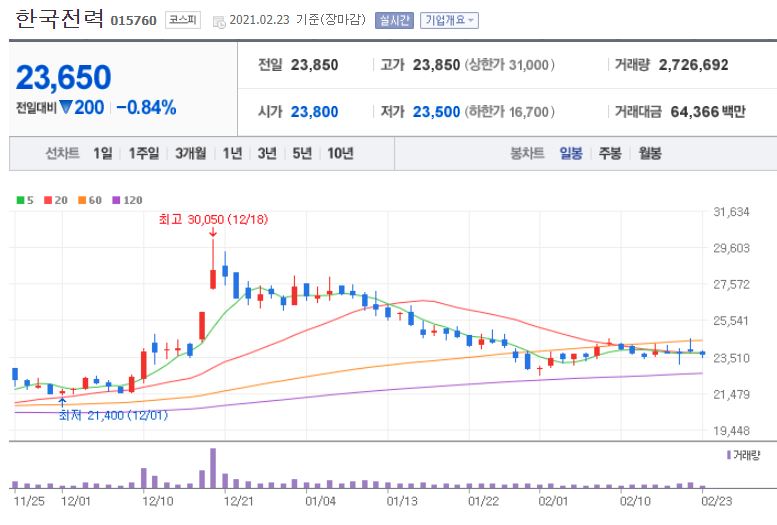This screenshot has width=777, height=525.
Task: Click the 01/04 date axis label
Action: tap(321, 501)
